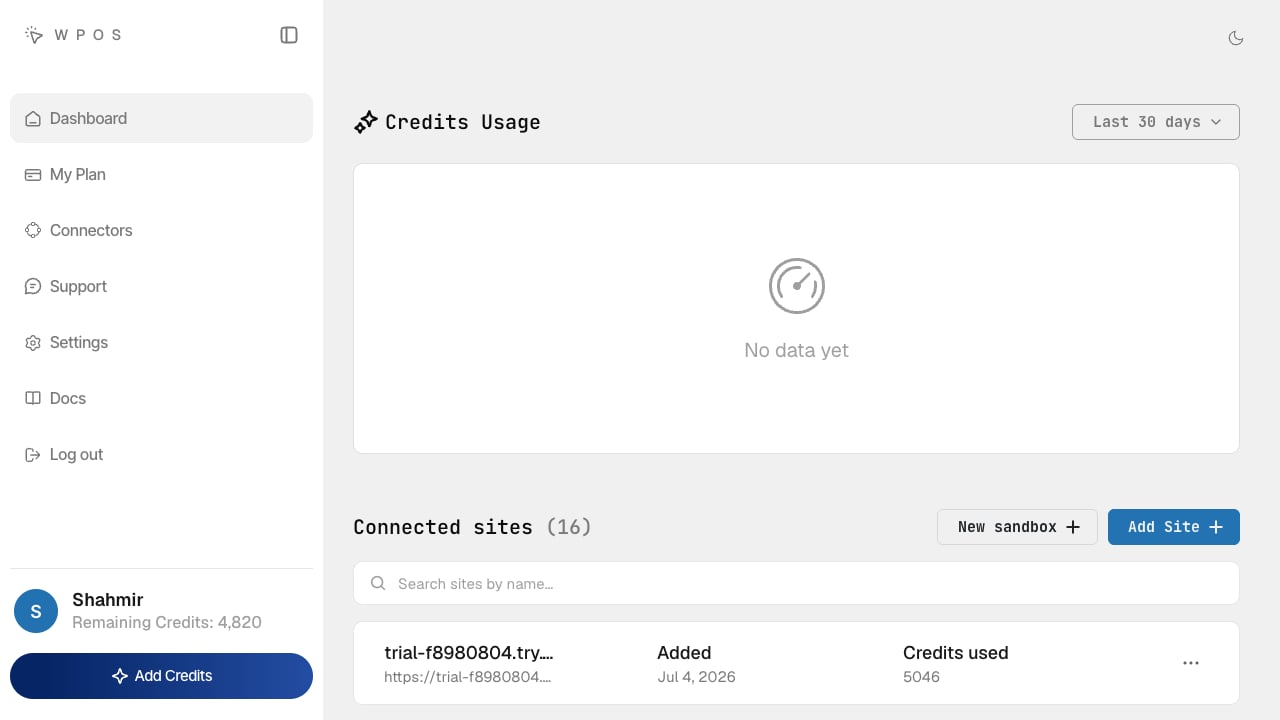Open the Docs link

[x=161, y=398]
